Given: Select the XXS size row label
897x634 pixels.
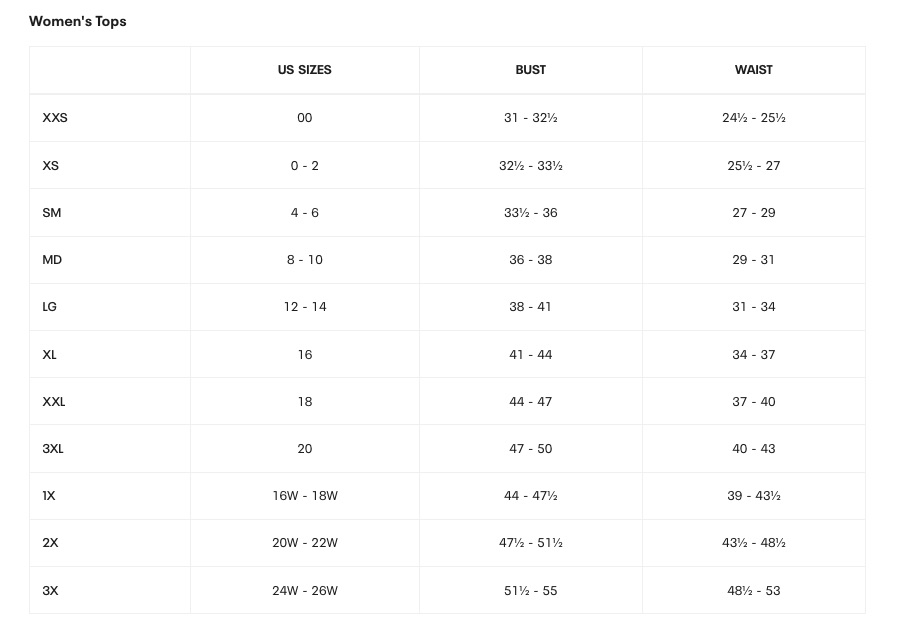Looking at the screenshot, I should 55,118.
